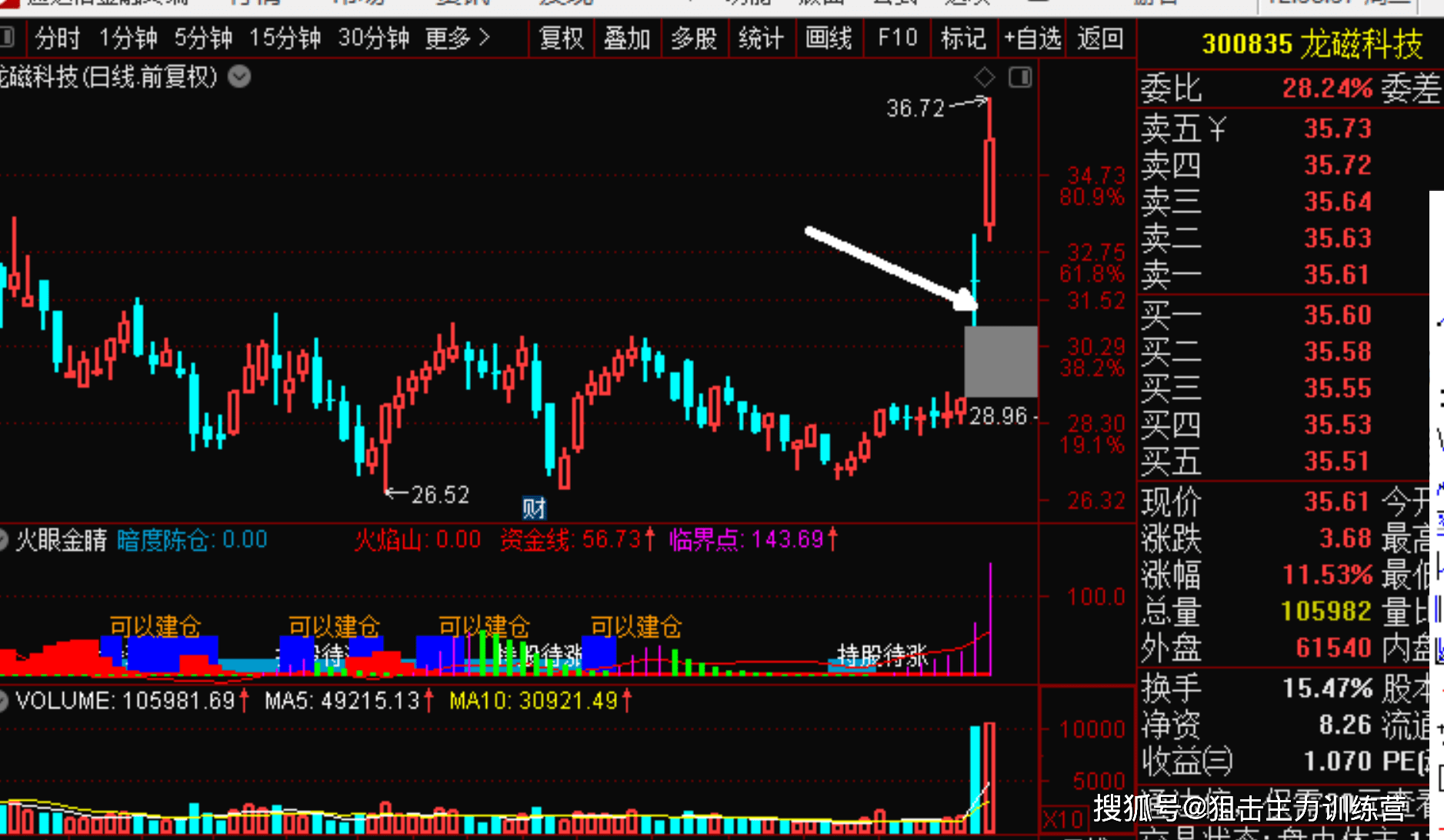Click the round icon beside 火眼金睛
The height and width of the screenshot is (840, 1444).
(2, 540)
